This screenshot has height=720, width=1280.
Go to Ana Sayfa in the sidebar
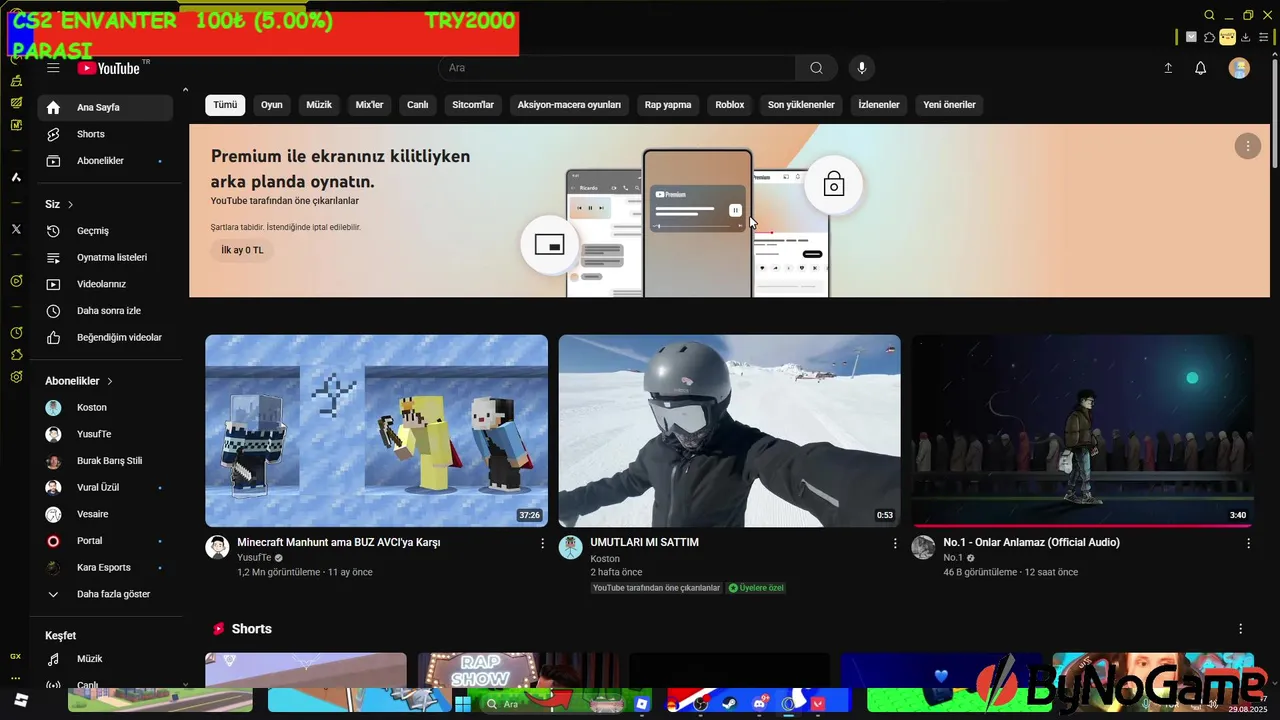105,107
